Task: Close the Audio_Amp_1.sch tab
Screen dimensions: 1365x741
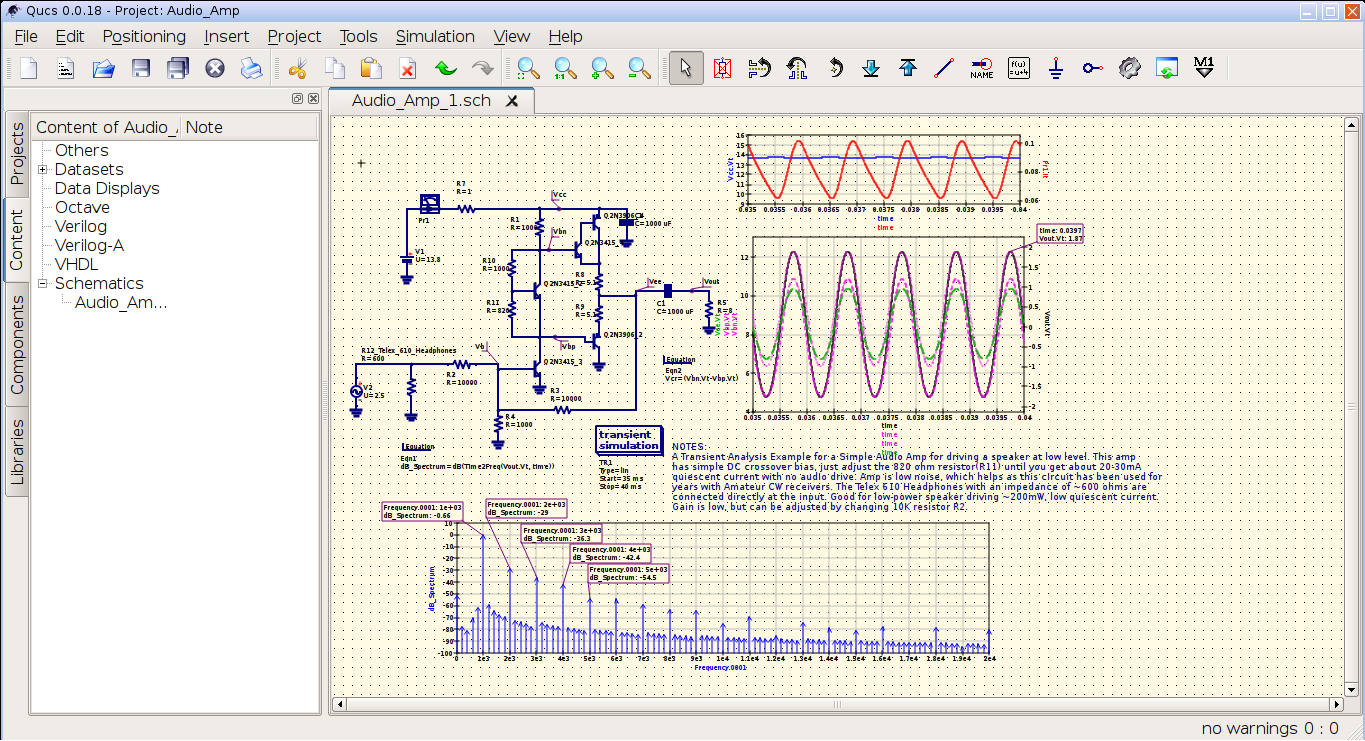Action: click(512, 101)
